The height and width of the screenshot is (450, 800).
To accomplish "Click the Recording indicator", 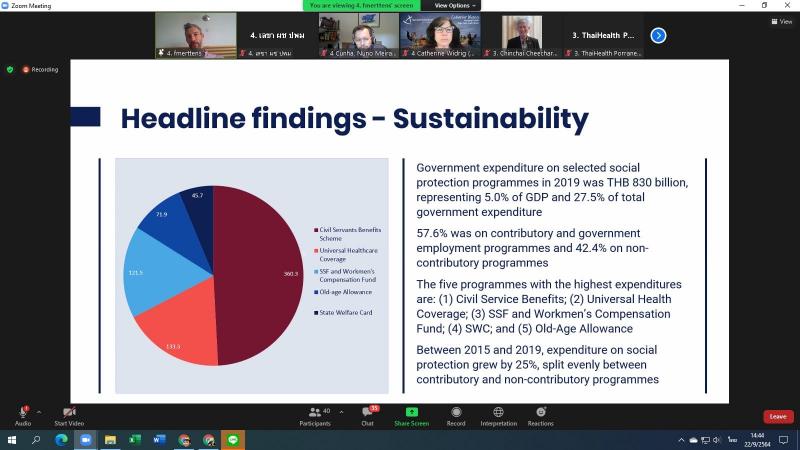I will [x=40, y=69].
